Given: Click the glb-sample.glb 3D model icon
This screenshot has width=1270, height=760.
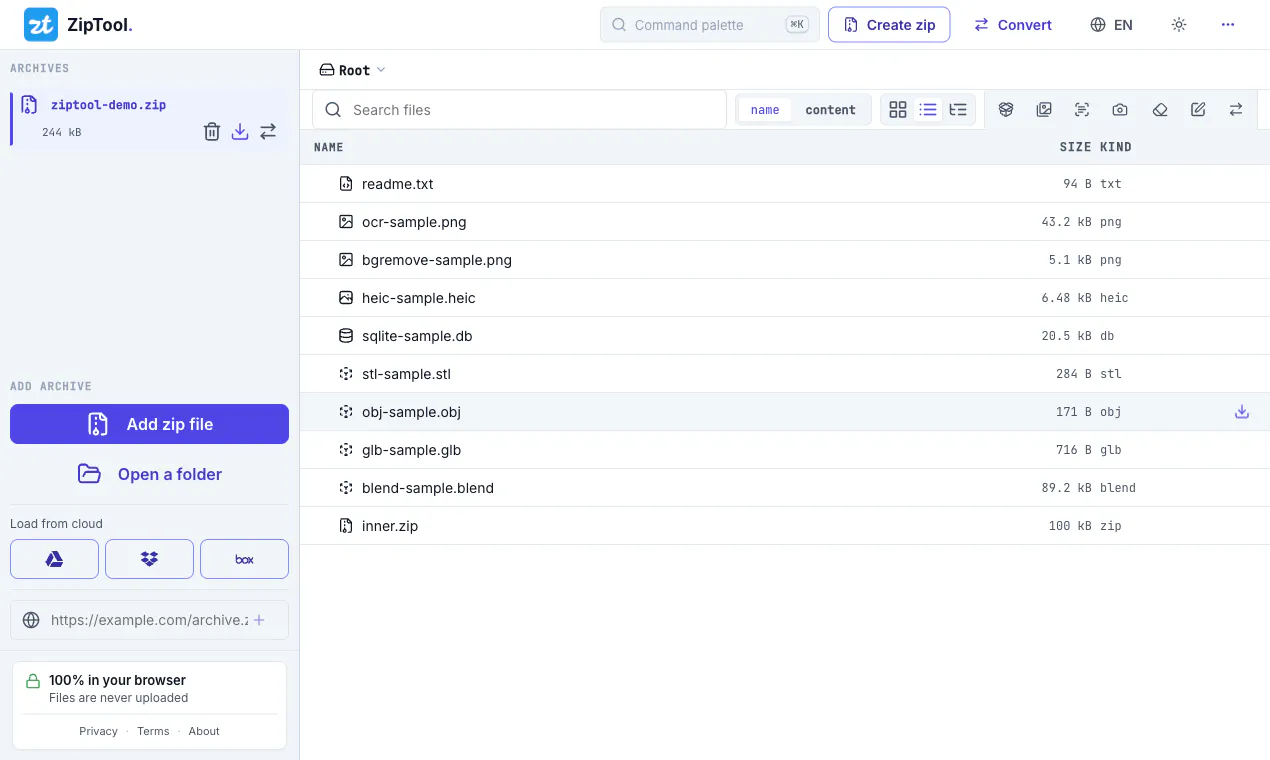Looking at the screenshot, I should [346, 450].
